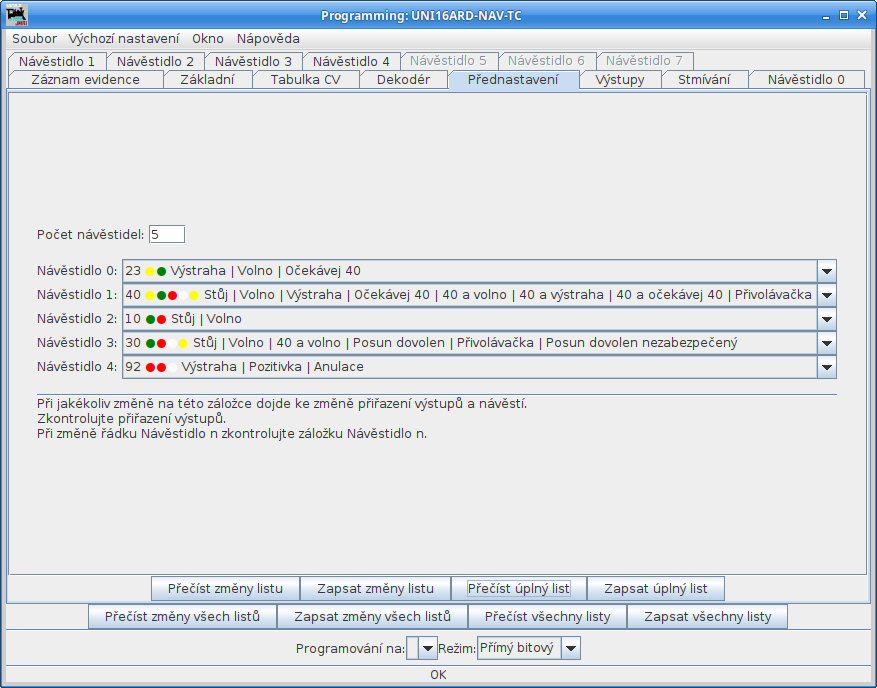Click Přečíst změny všech listů button

pos(183,616)
